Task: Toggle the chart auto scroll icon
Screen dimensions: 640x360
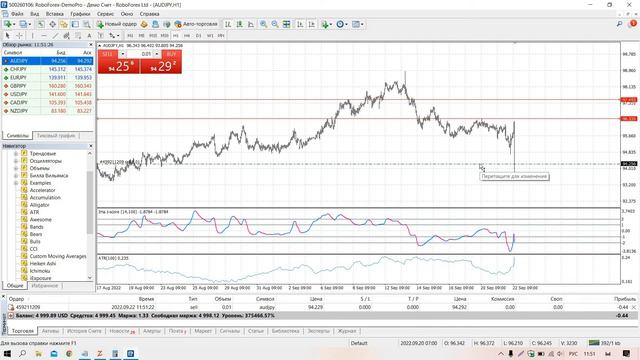Action: [x=300, y=24]
